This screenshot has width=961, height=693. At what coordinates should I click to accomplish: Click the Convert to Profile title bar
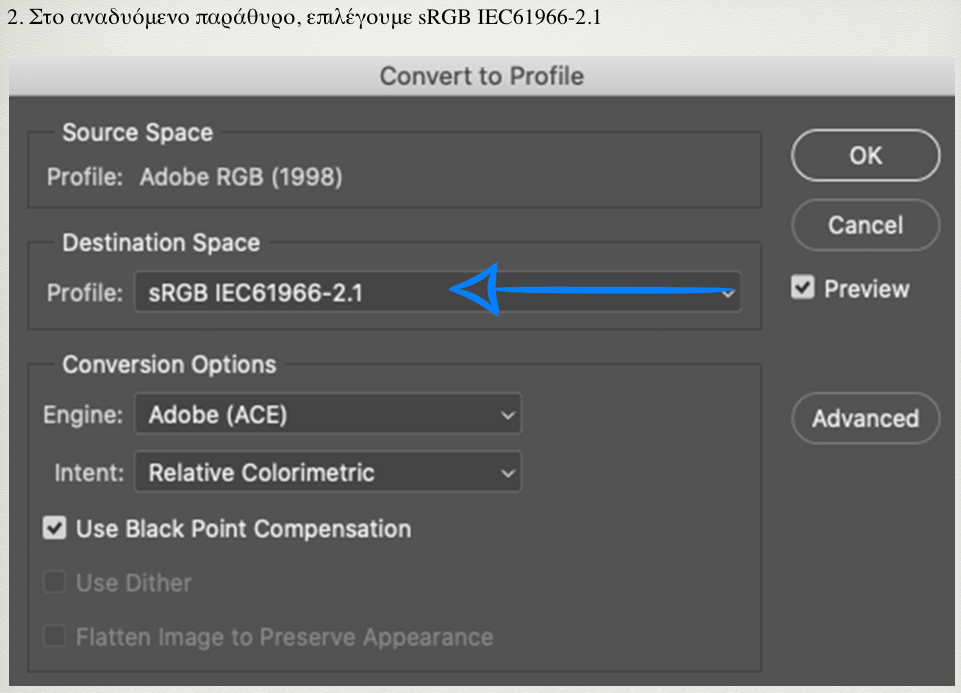(x=481, y=76)
